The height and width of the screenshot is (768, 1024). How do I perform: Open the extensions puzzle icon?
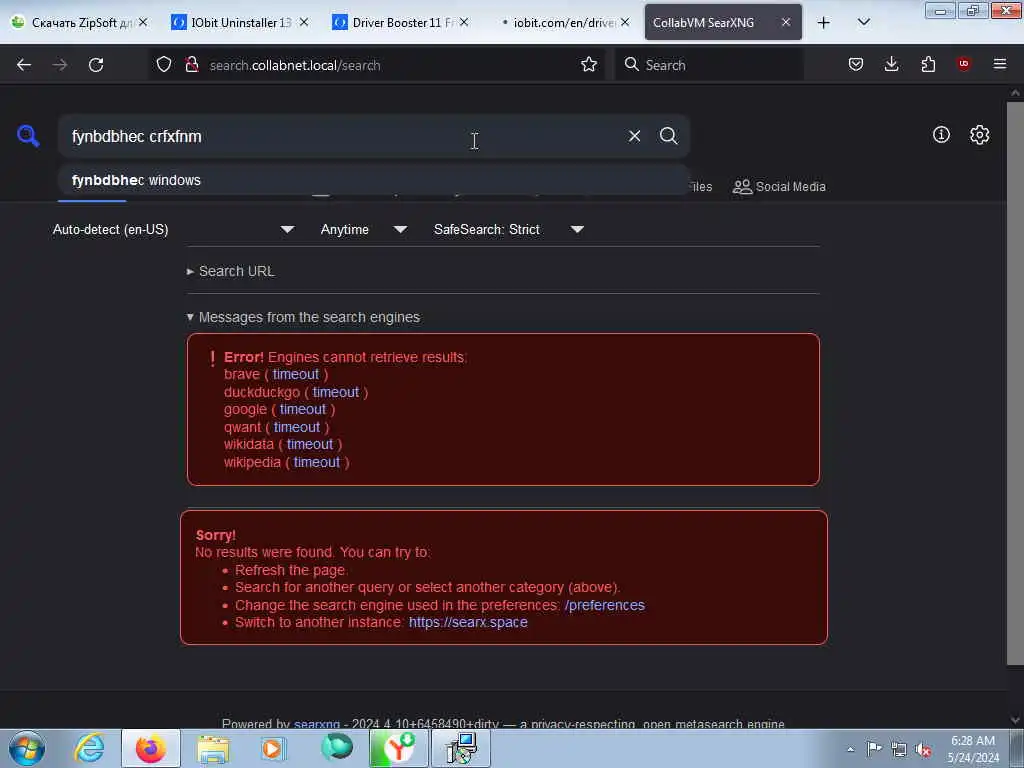928,64
